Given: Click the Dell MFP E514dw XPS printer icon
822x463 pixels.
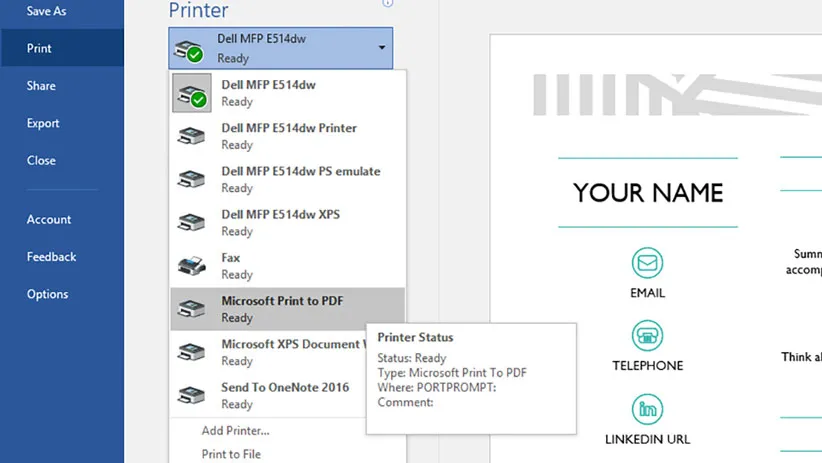Looking at the screenshot, I should 191,223.
